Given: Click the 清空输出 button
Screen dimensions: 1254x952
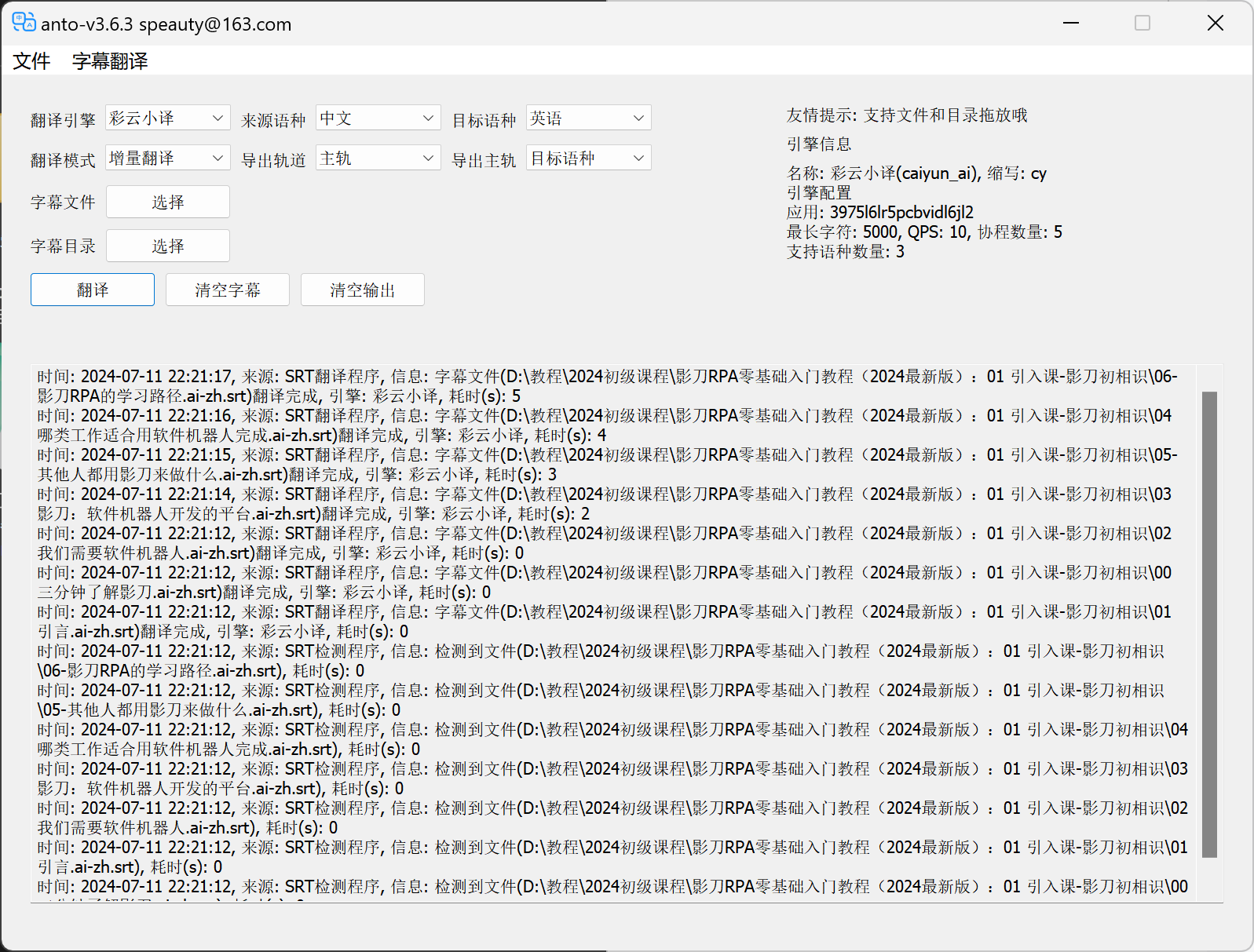Looking at the screenshot, I should pyautogui.click(x=363, y=290).
